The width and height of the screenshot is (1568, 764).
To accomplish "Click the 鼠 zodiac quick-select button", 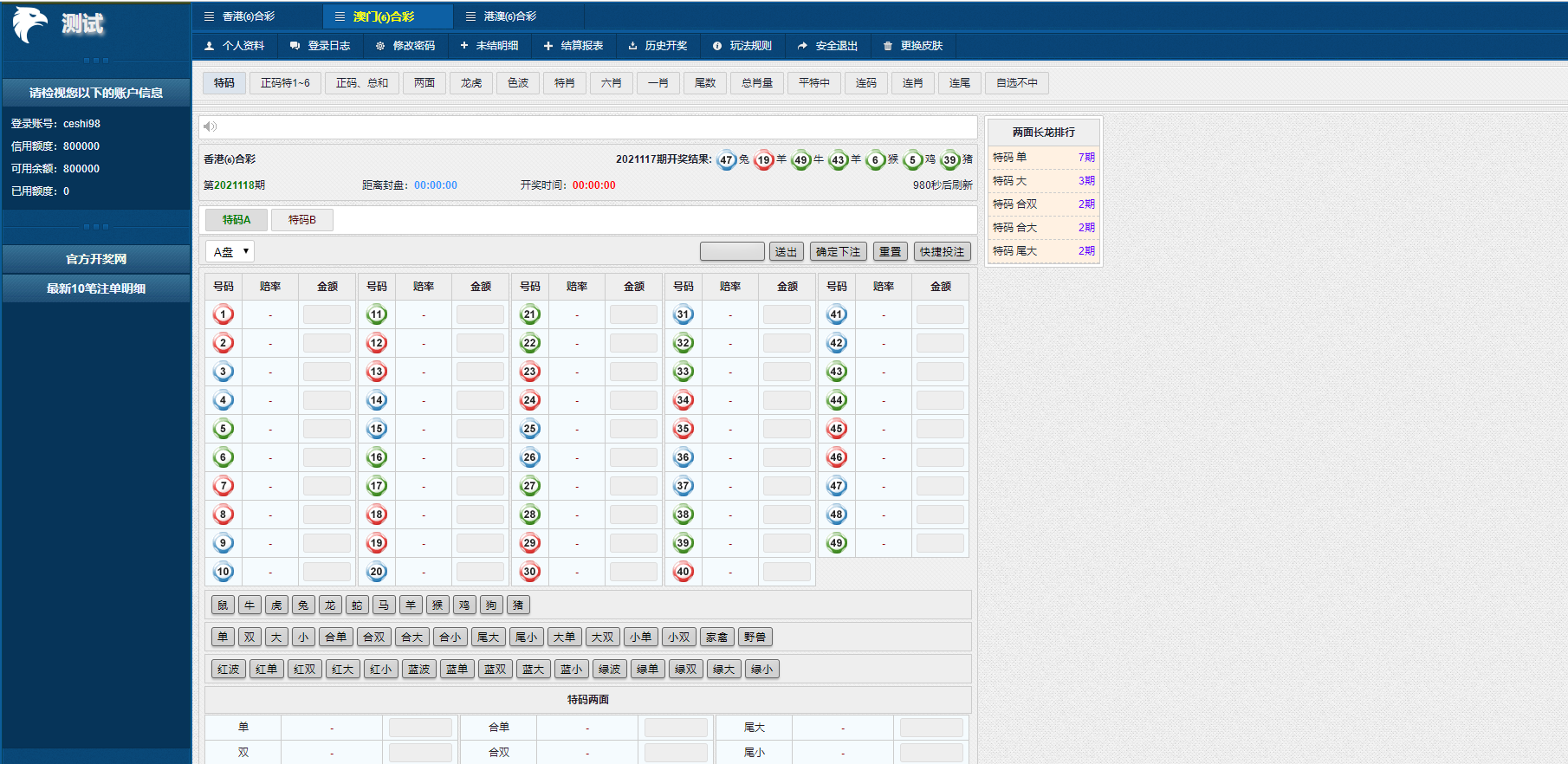I will point(223,605).
